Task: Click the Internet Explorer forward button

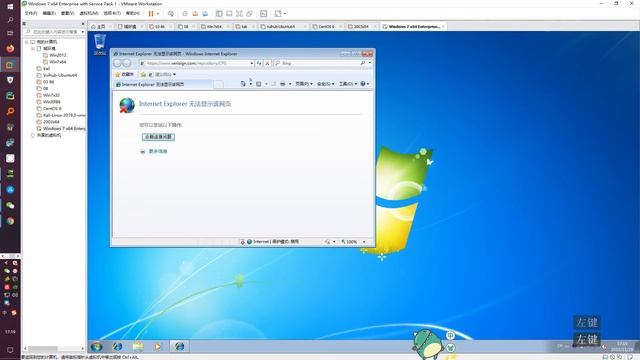Action: pyautogui.click(x=127, y=63)
